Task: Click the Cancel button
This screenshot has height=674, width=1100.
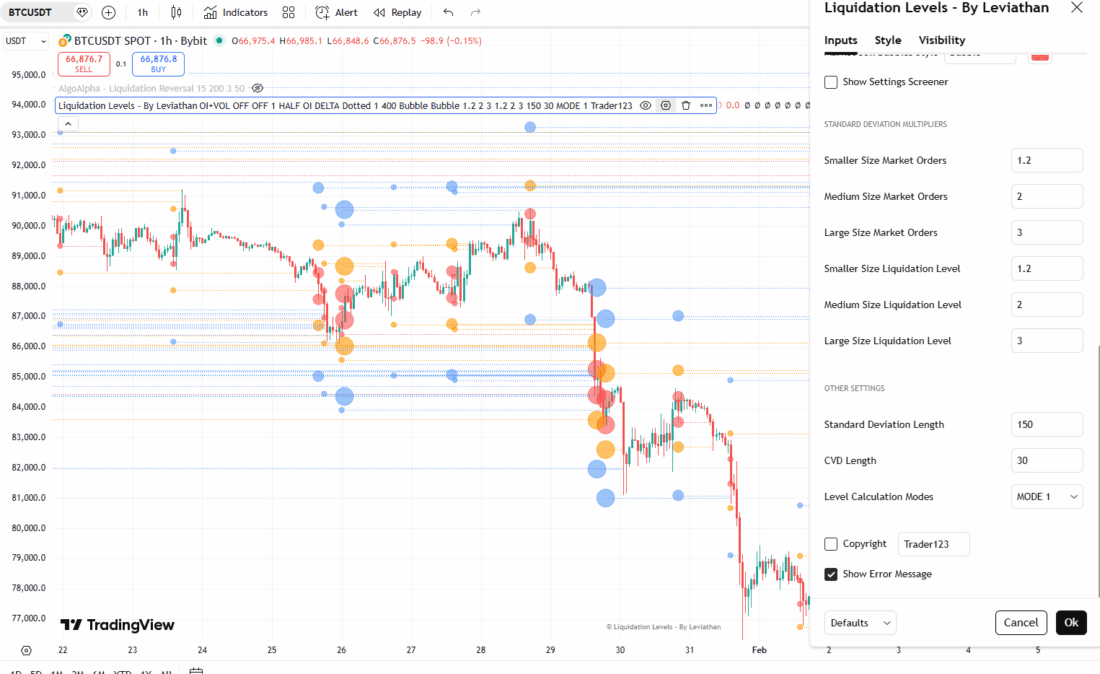Action: click(x=1021, y=623)
